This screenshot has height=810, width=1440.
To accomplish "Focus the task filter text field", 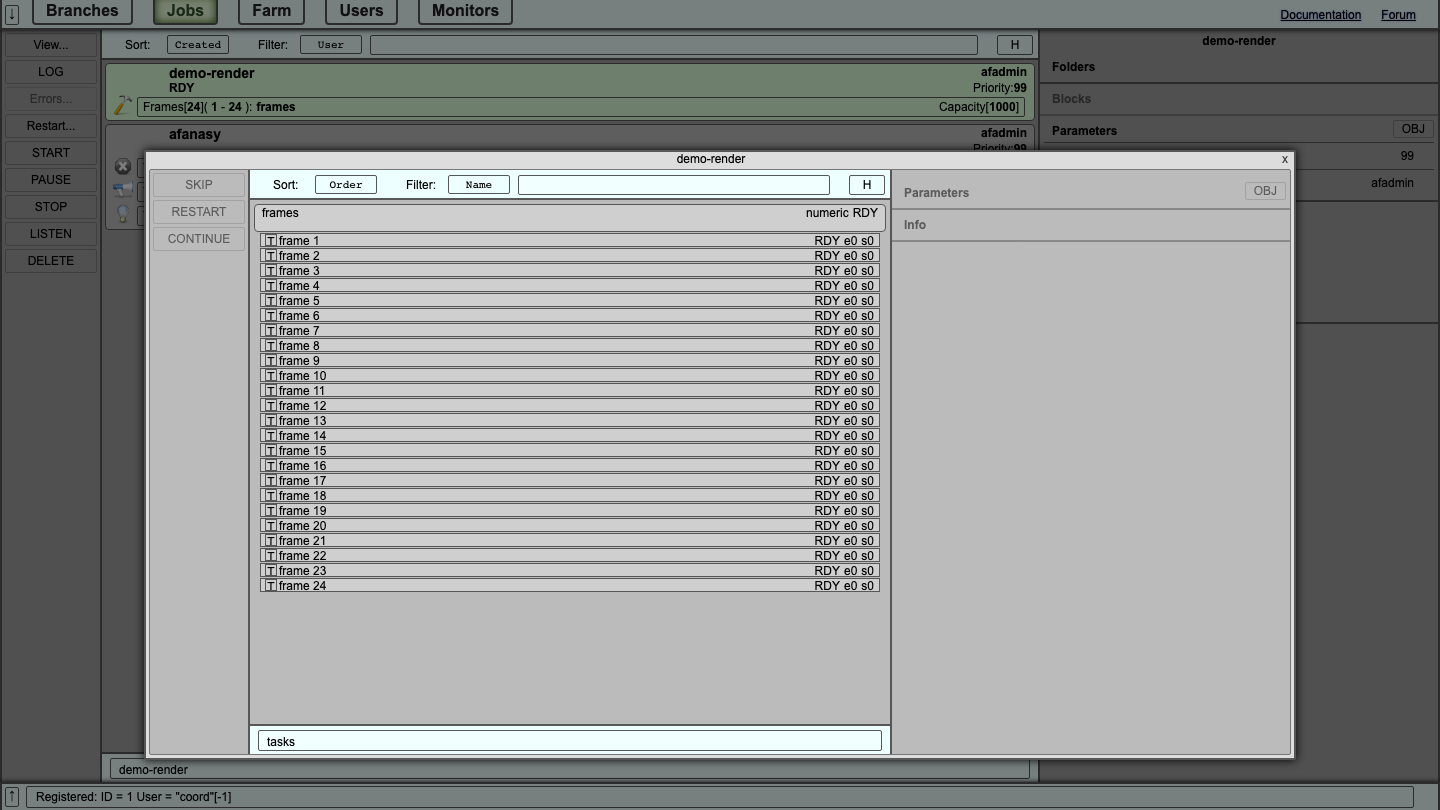I will pos(674,185).
